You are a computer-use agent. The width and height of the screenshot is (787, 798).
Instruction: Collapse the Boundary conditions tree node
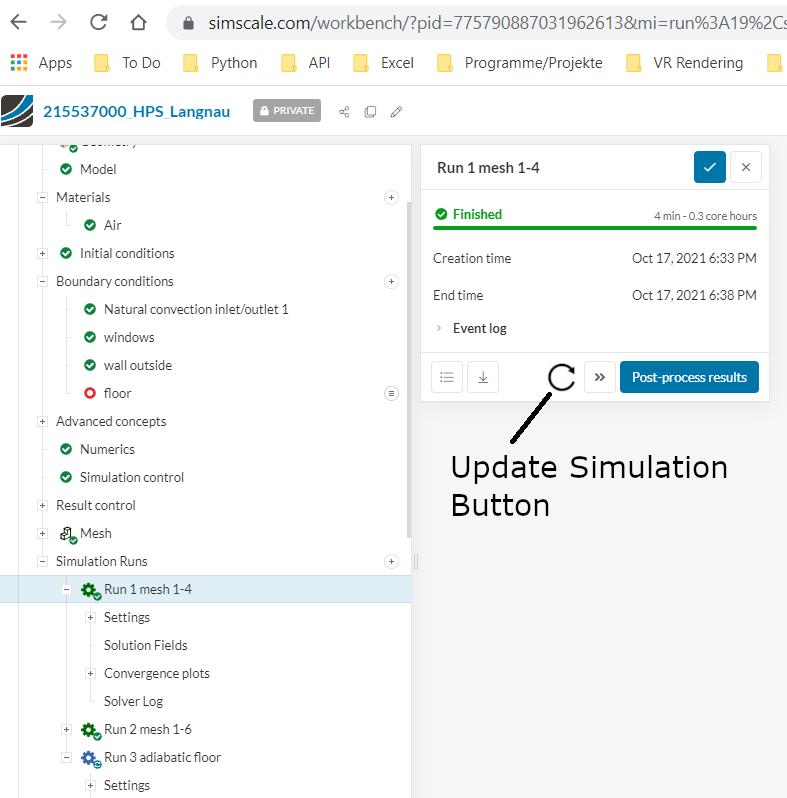click(42, 281)
